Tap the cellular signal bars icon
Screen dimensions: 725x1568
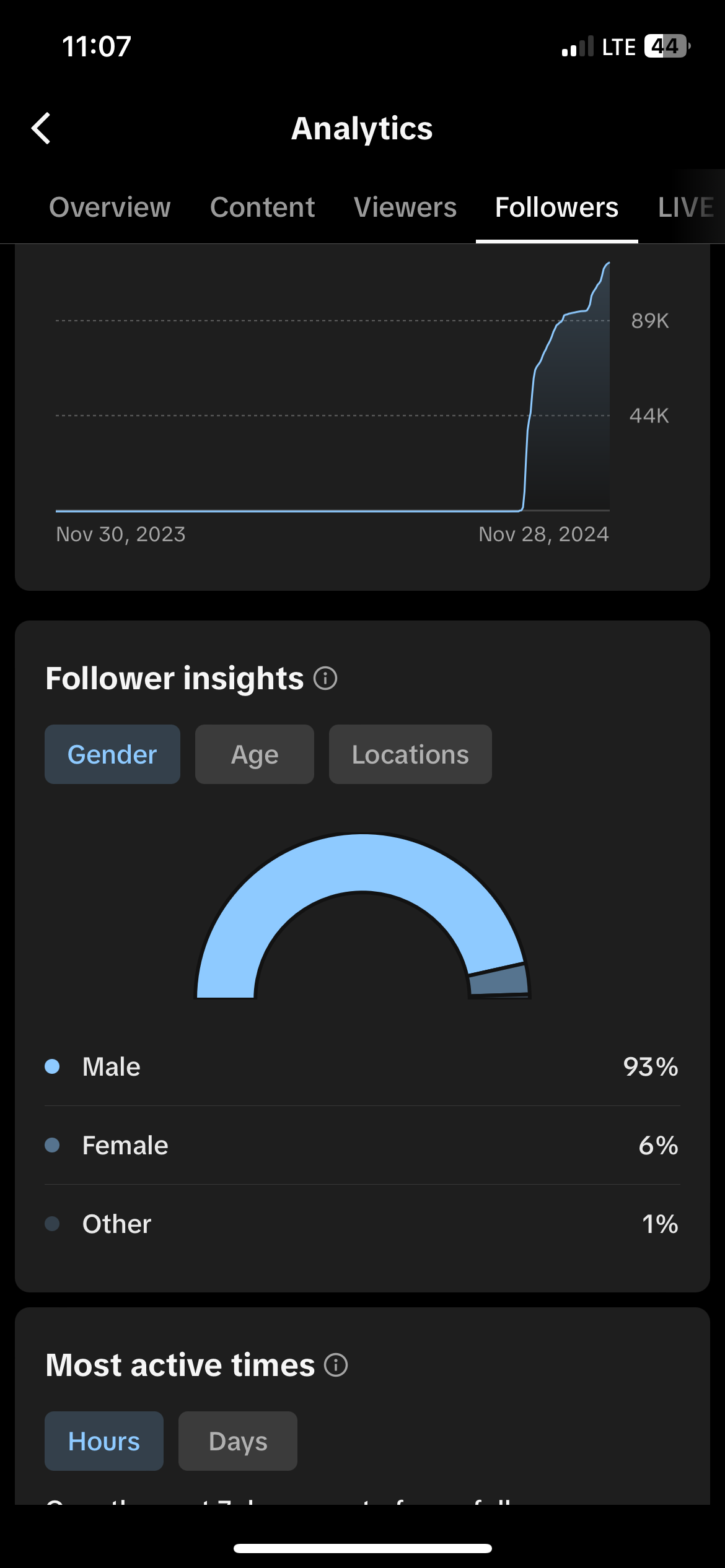click(578, 46)
